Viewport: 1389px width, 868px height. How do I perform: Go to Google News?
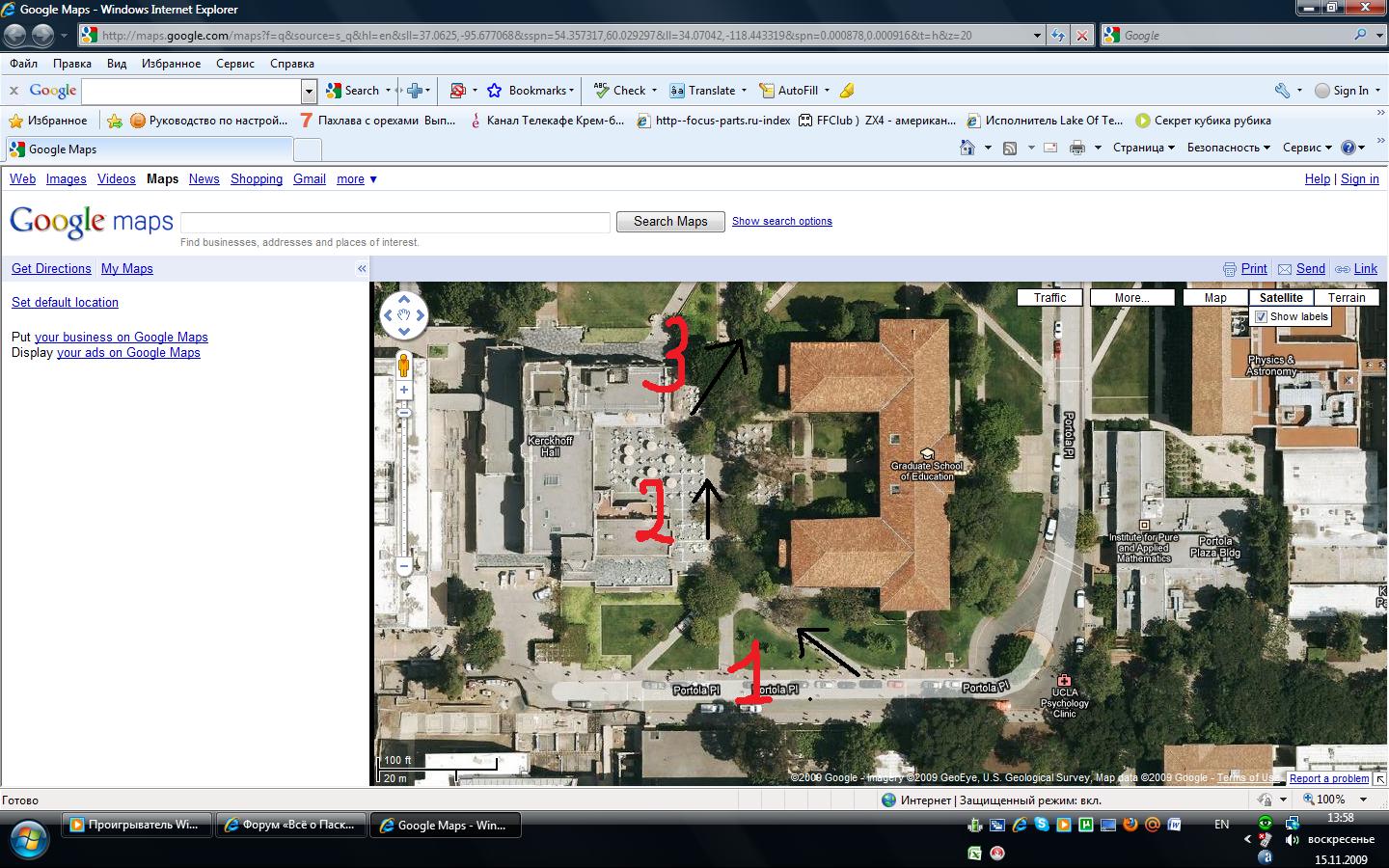[x=204, y=179]
